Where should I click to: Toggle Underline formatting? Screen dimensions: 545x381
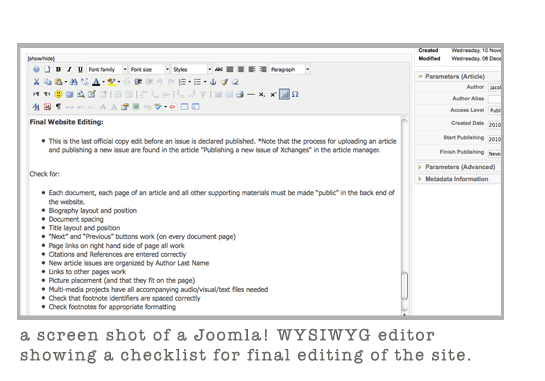point(80,70)
